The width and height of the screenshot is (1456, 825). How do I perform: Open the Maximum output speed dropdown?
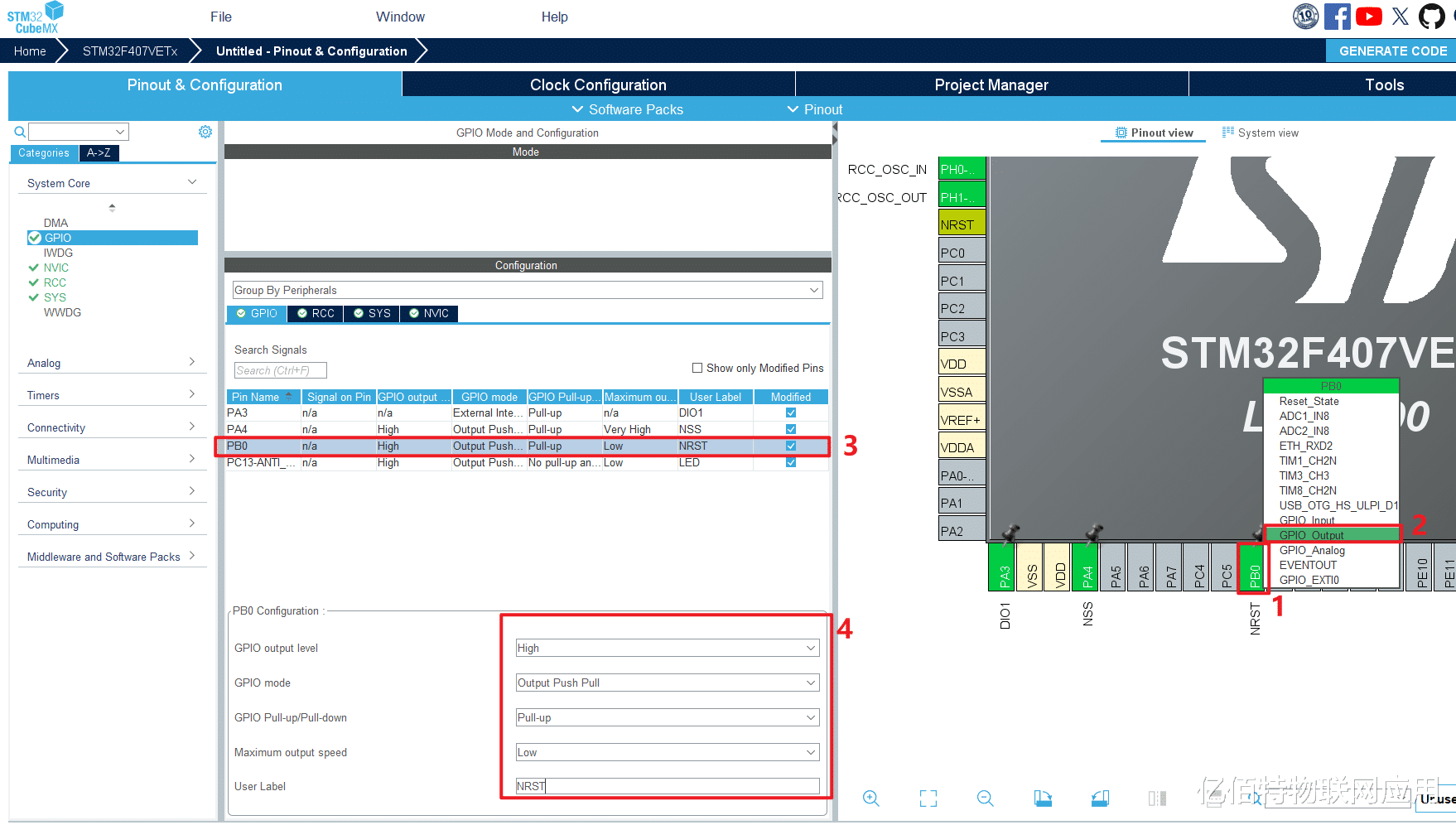tap(668, 752)
